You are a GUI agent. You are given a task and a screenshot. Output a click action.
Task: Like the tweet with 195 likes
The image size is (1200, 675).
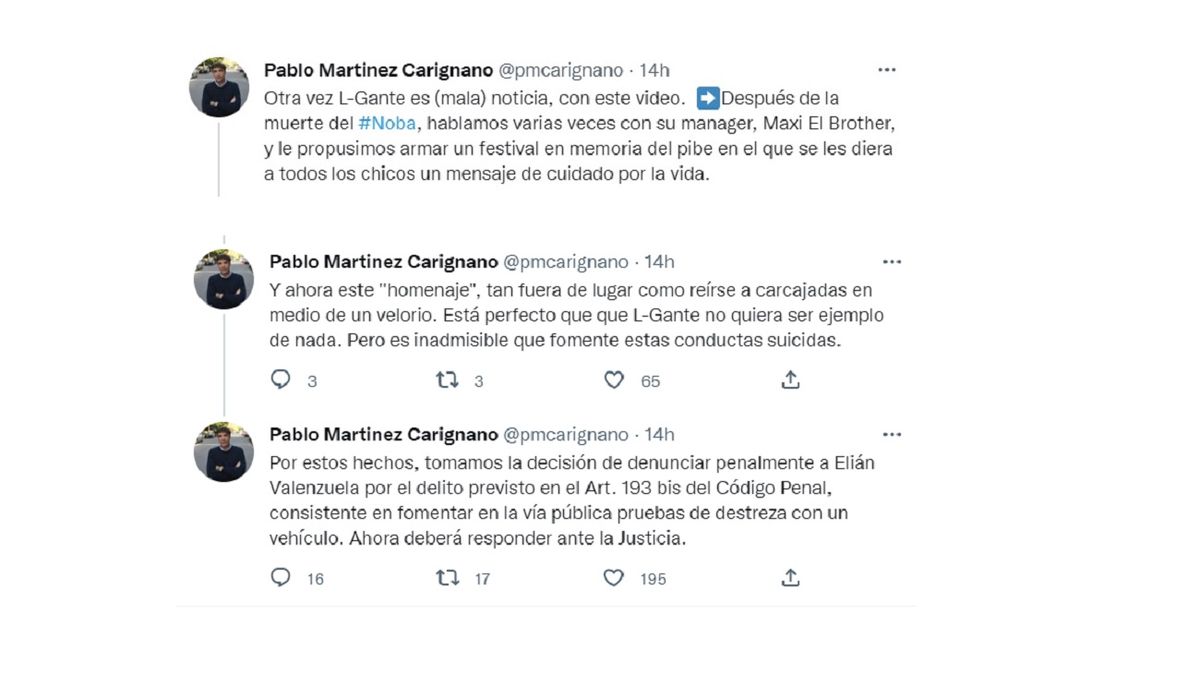[614, 577]
